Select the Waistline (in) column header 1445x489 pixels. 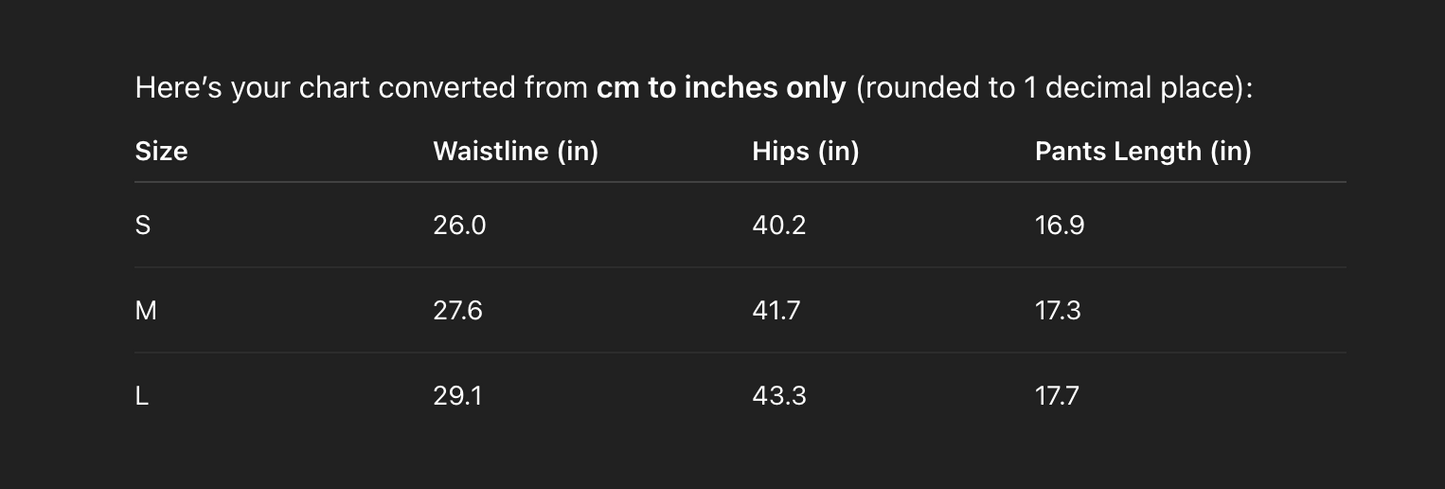(x=515, y=151)
